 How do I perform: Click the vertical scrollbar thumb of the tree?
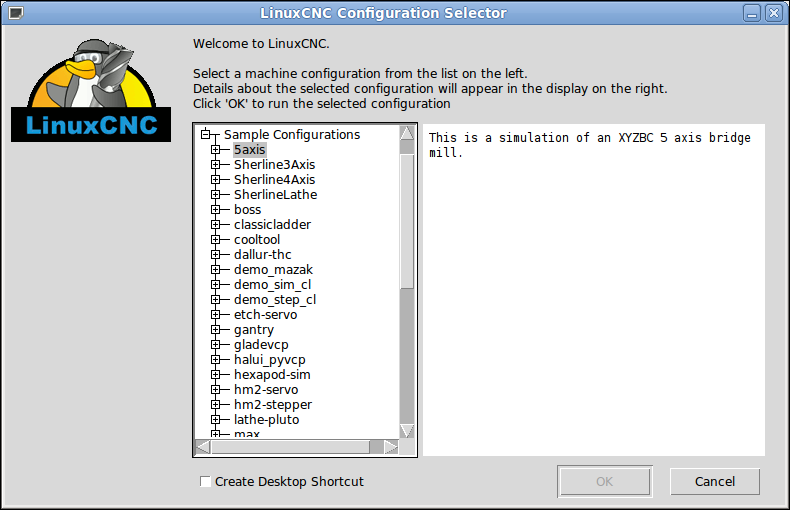[x=407, y=215]
